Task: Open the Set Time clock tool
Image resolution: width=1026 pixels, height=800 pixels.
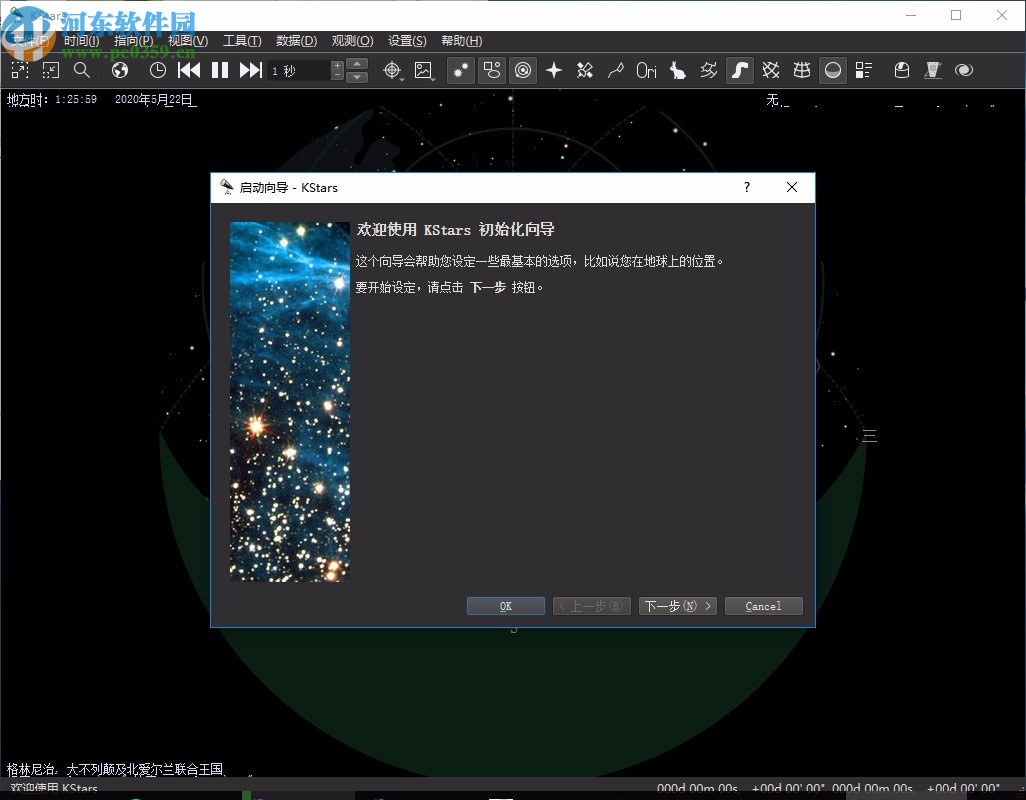Action: (156, 70)
